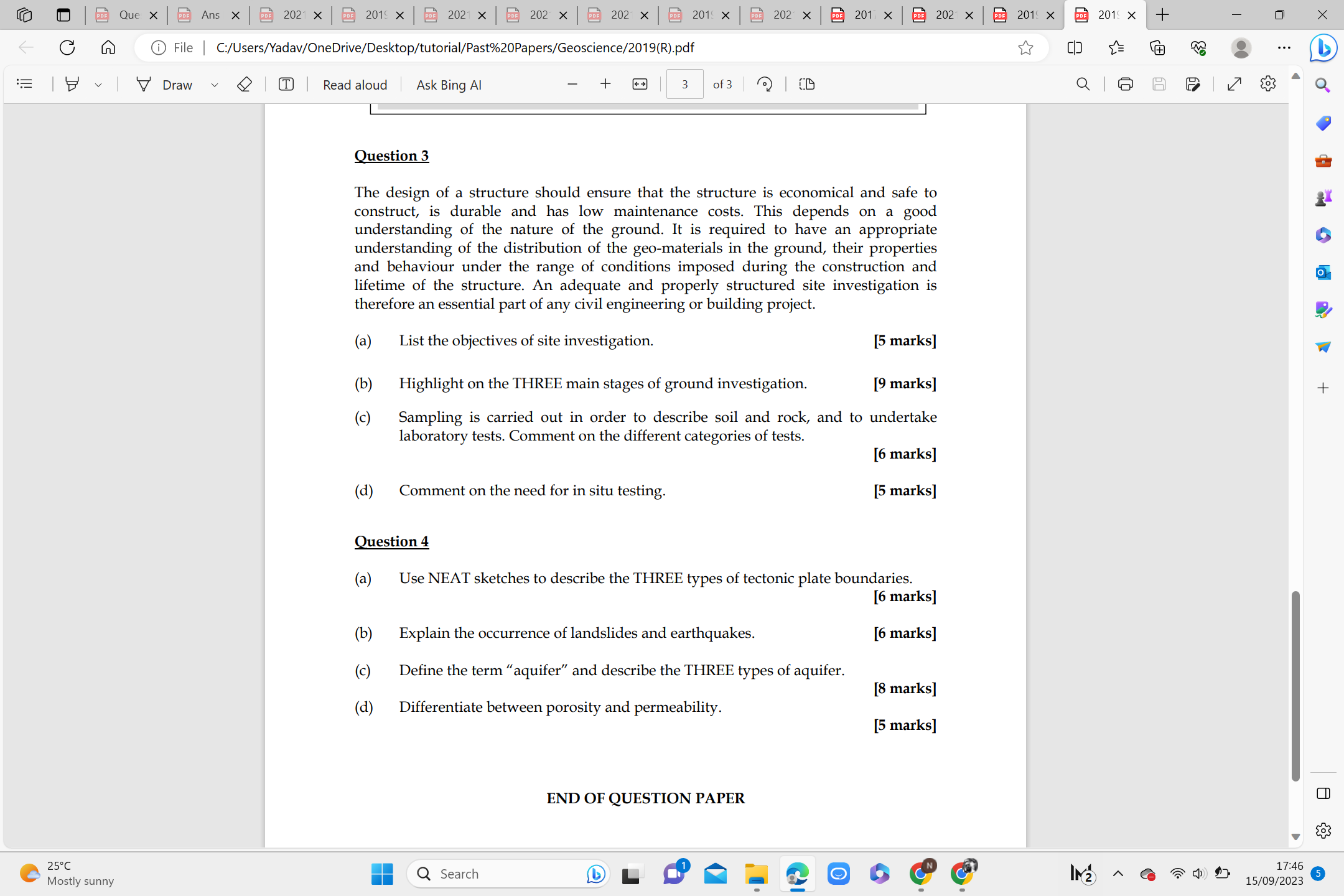Open the Add text tool

[286, 84]
